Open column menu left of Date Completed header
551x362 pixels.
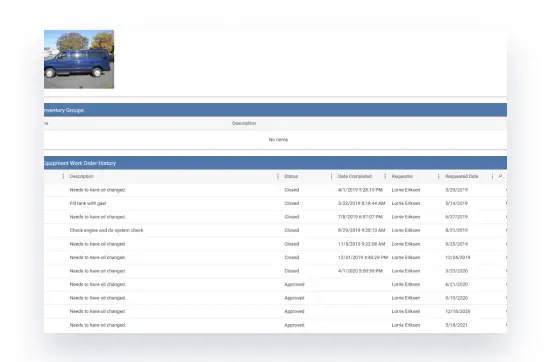tap(331, 176)
